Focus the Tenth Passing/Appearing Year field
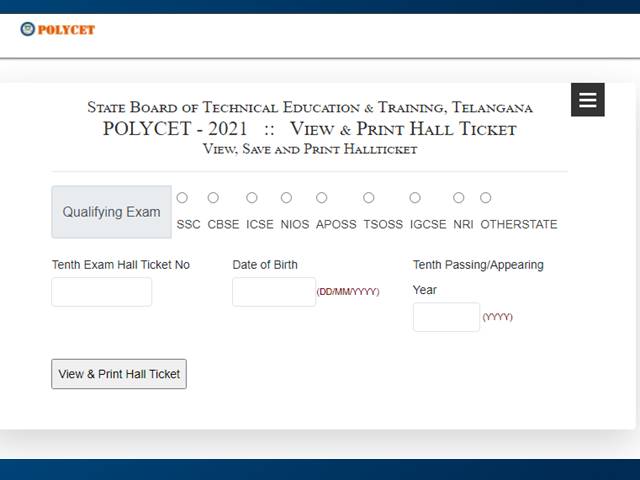This screenshot has height=480, width=640. [x=446, y=317]
